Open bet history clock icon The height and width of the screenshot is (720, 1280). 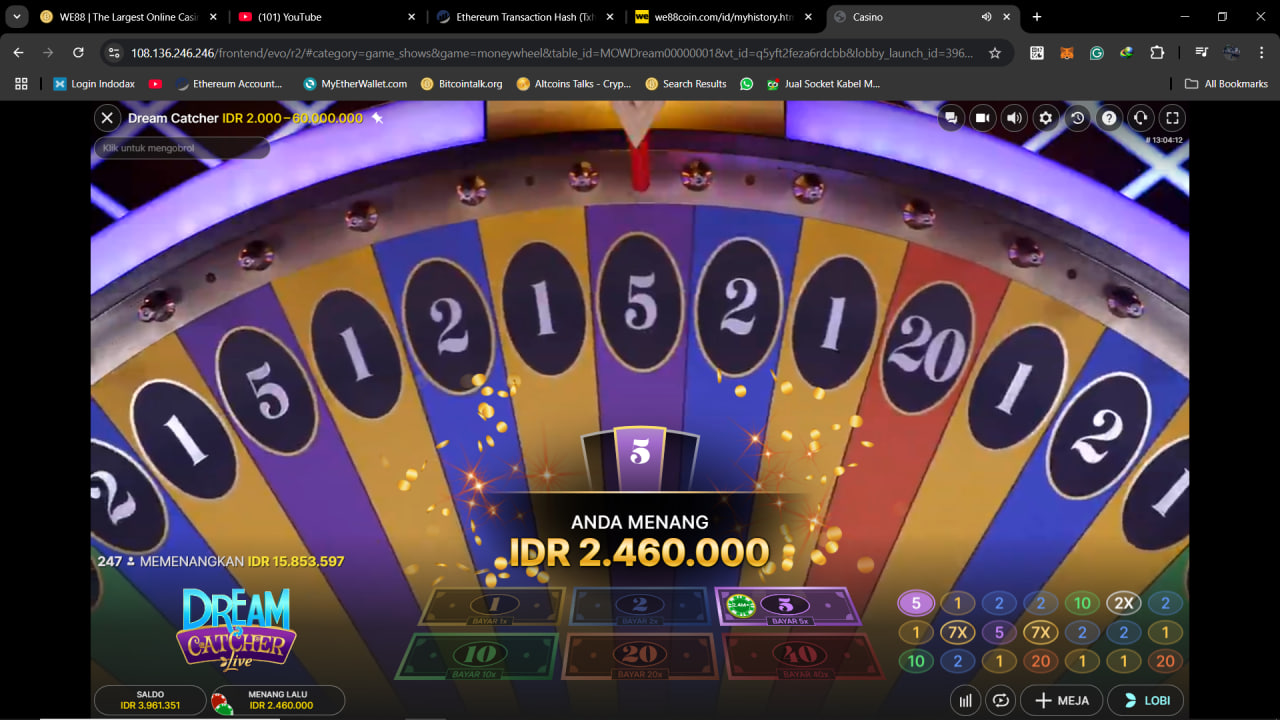[x=1077, y=118]
